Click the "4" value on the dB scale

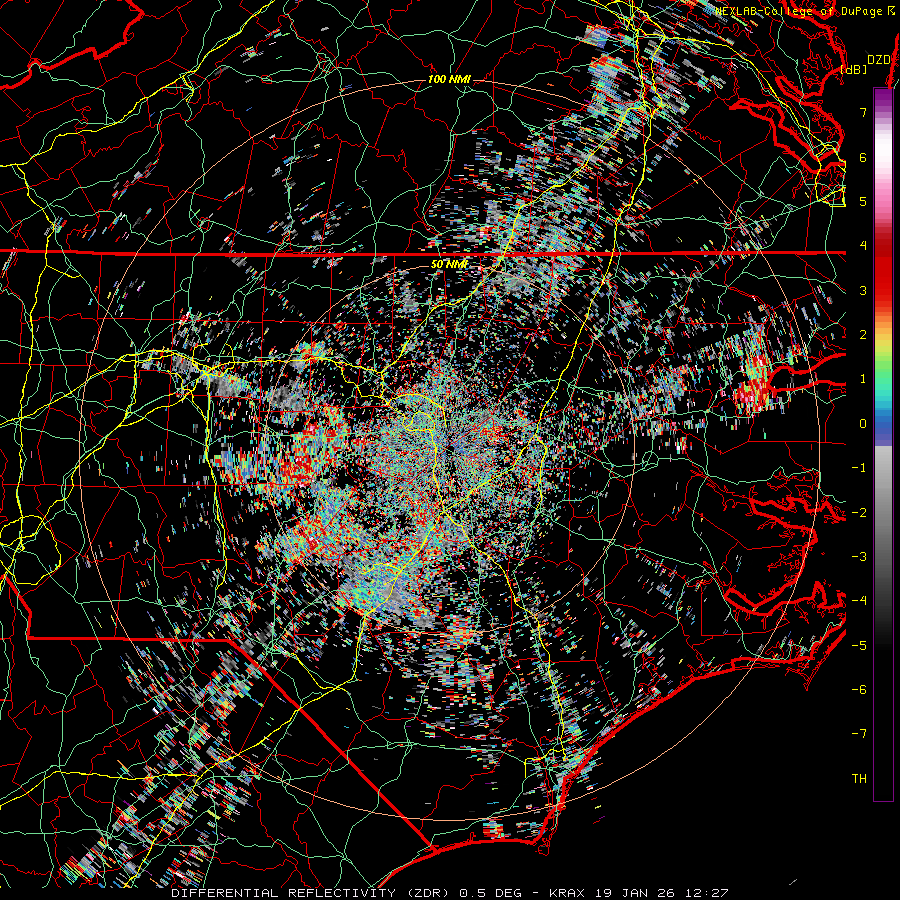click(863, 246)
